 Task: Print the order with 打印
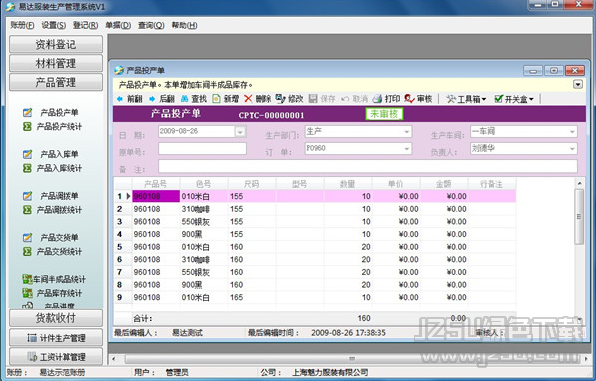386,99
